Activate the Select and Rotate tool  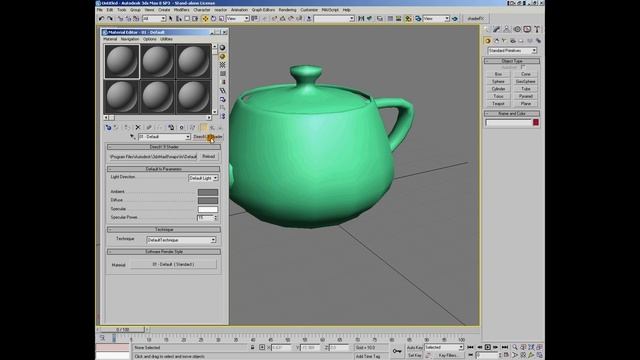[x=213, y=19]
